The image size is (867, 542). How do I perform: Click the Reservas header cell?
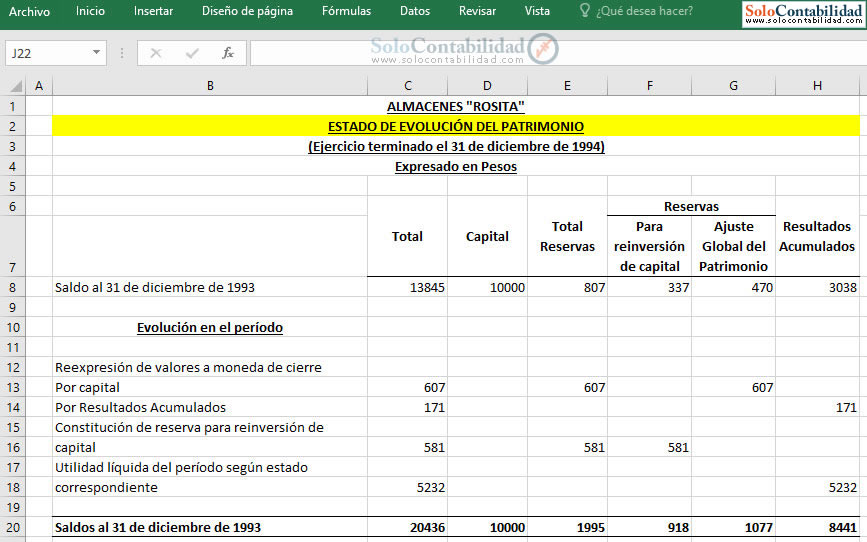coord(691,206)
